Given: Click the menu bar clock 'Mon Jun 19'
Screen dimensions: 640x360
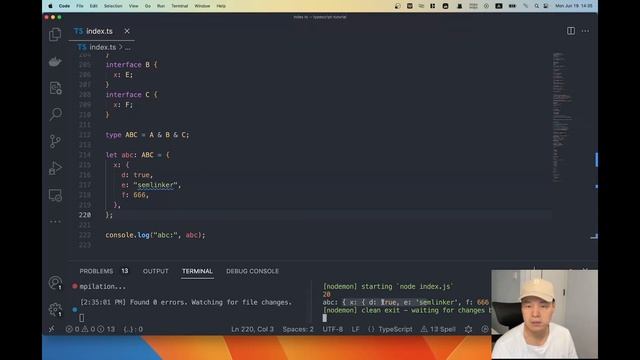Looking at the screenshot, I should tap(573, 6).
